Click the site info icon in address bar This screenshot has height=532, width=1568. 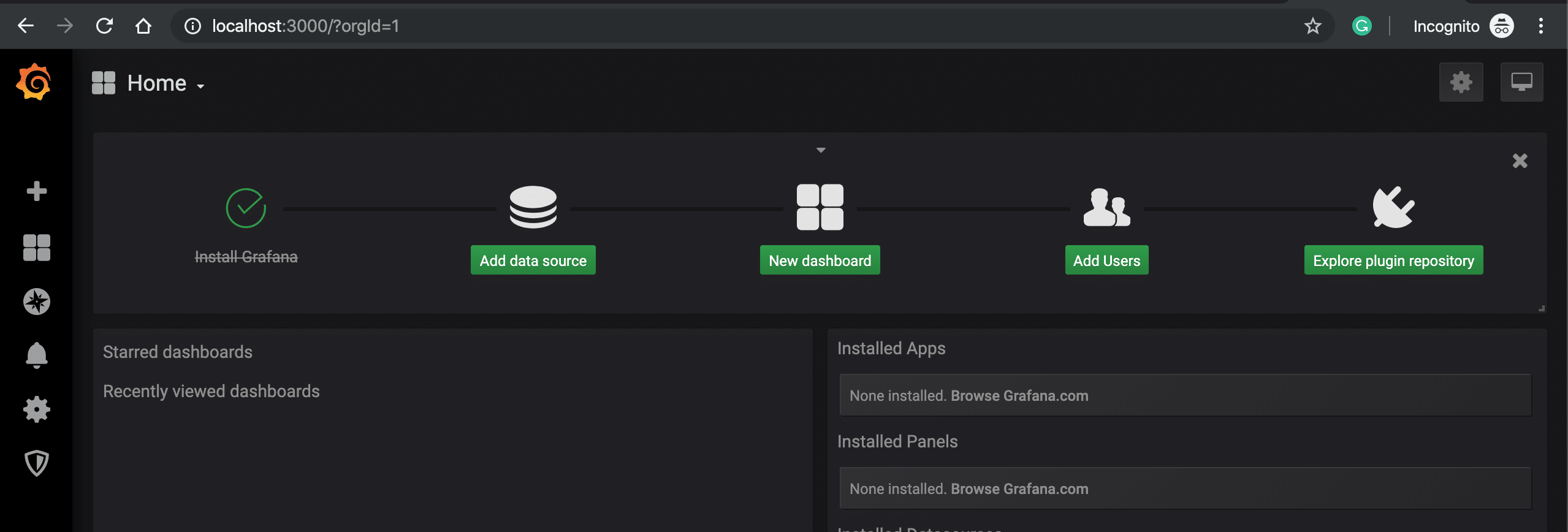click(192, 26)
